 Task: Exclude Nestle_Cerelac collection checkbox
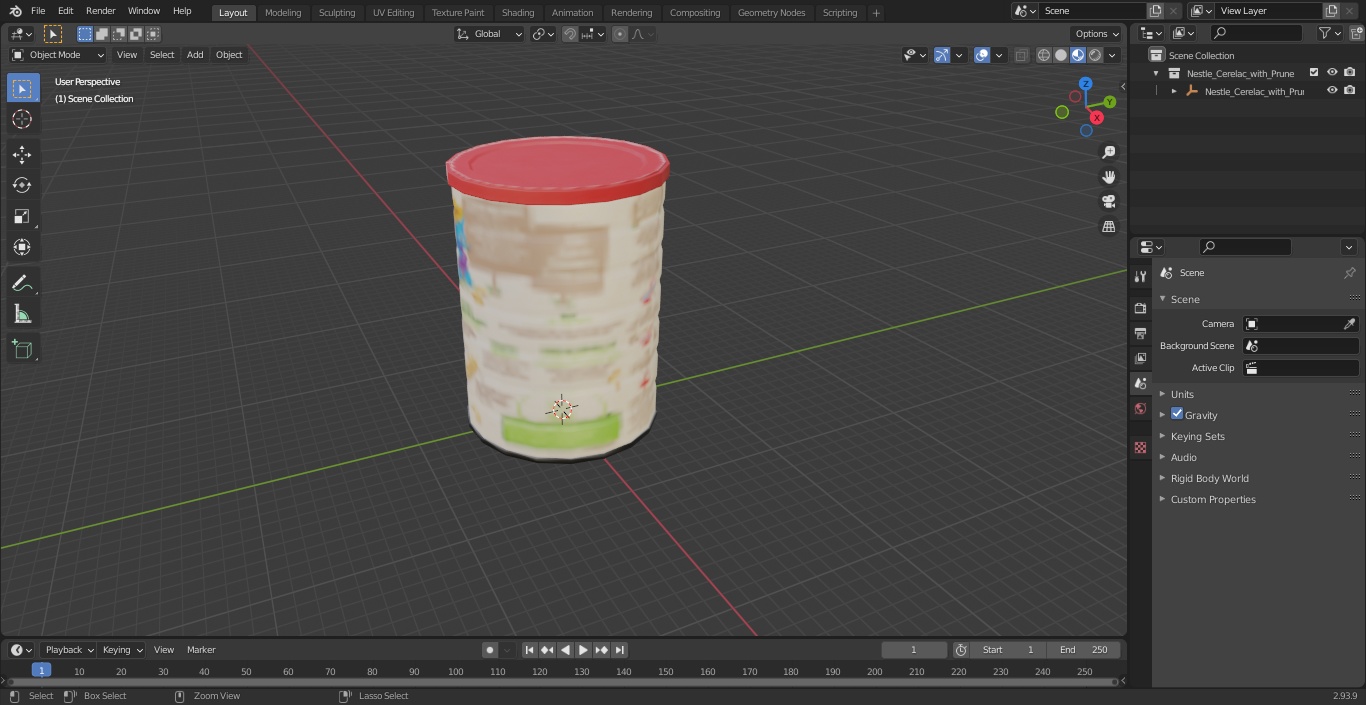click(1314, 73)
